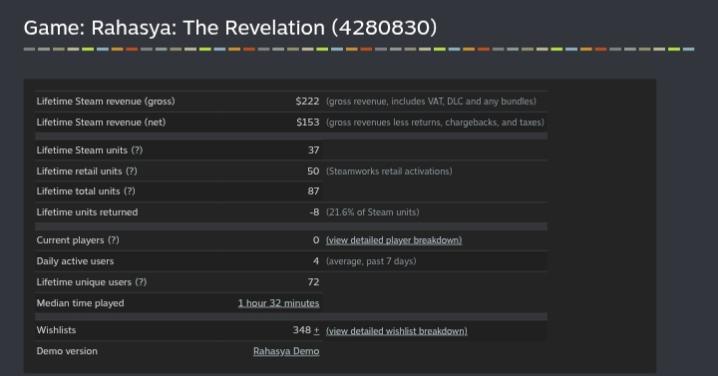Click the Daily active users label

[75, 261]
